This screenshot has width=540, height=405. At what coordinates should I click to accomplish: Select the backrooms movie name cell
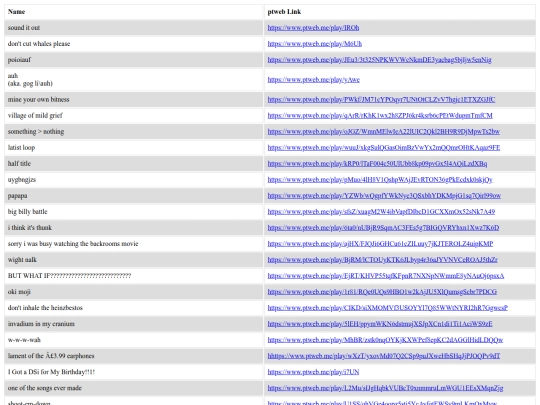[x=134, y=244]
